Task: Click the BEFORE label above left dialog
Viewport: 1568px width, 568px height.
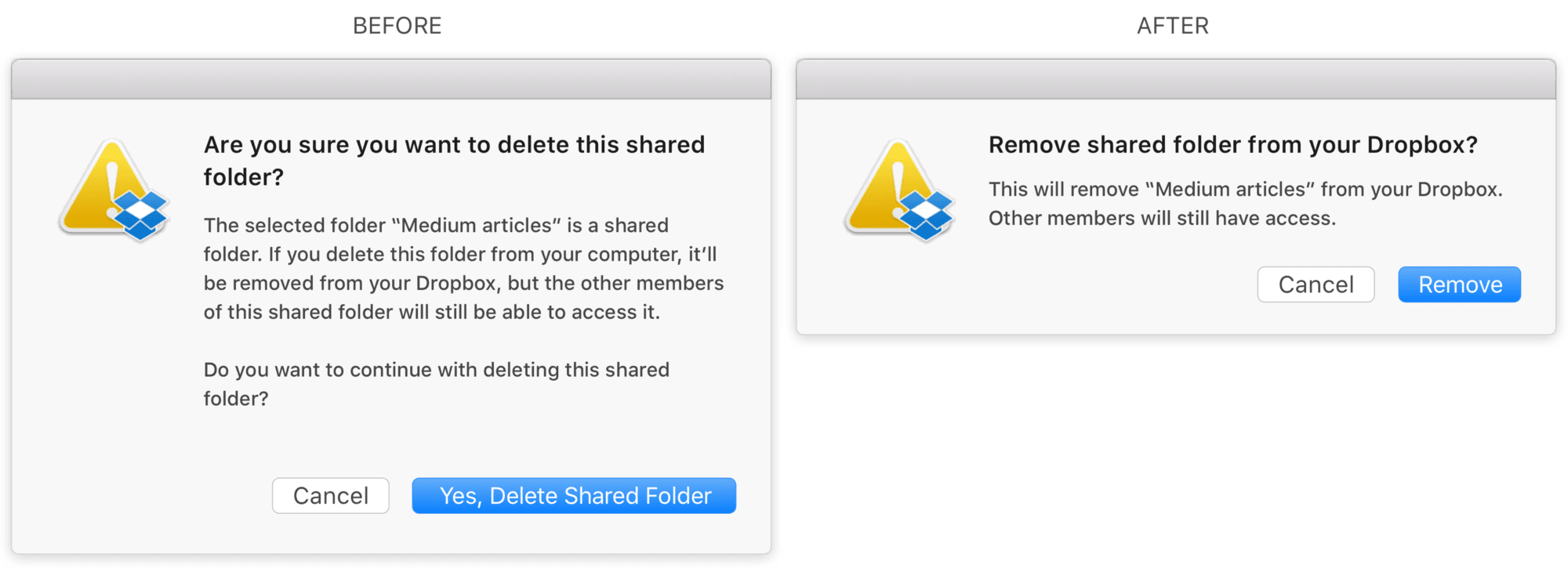Action: click(397, 26)
